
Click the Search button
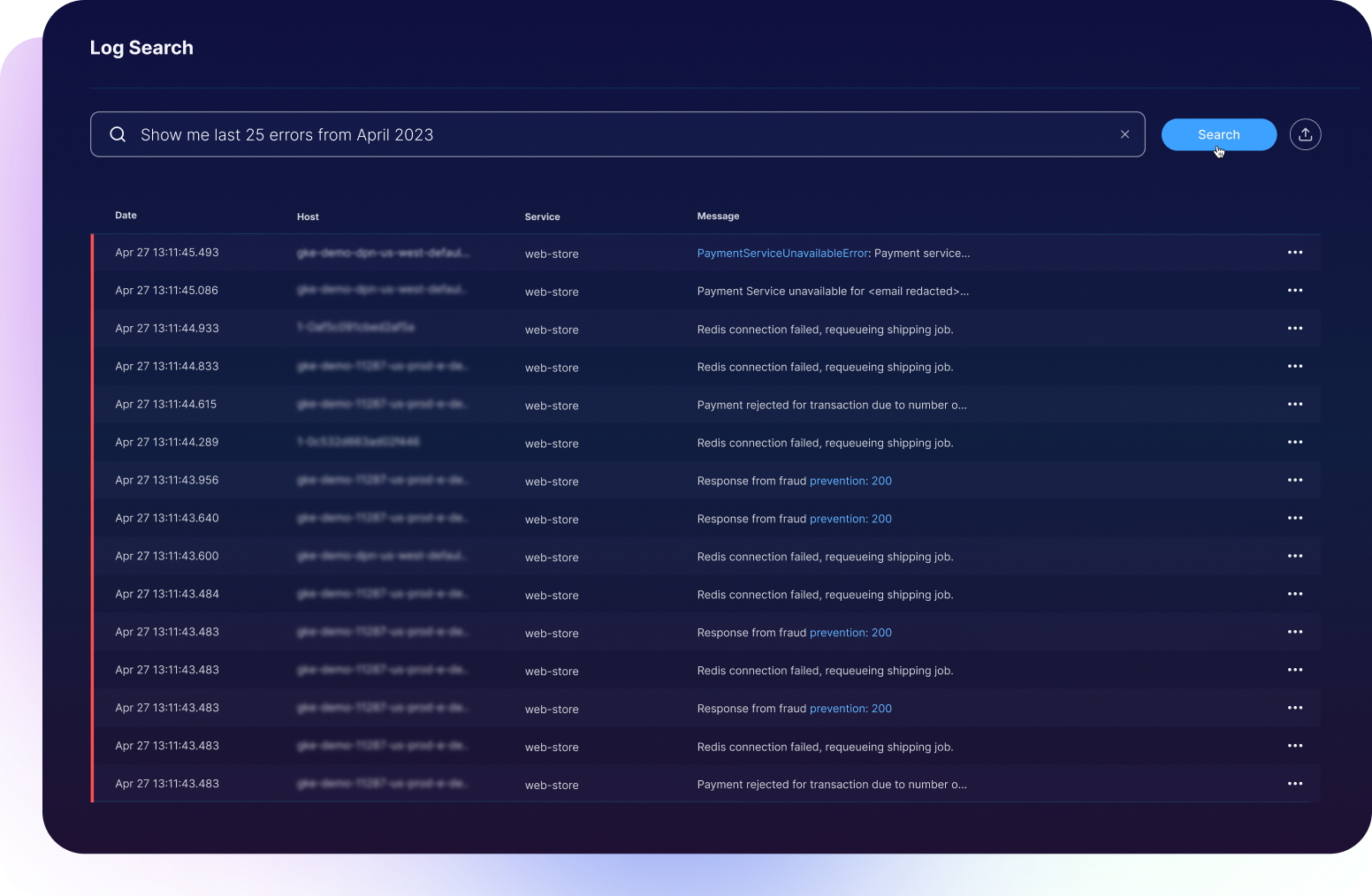1219,134
